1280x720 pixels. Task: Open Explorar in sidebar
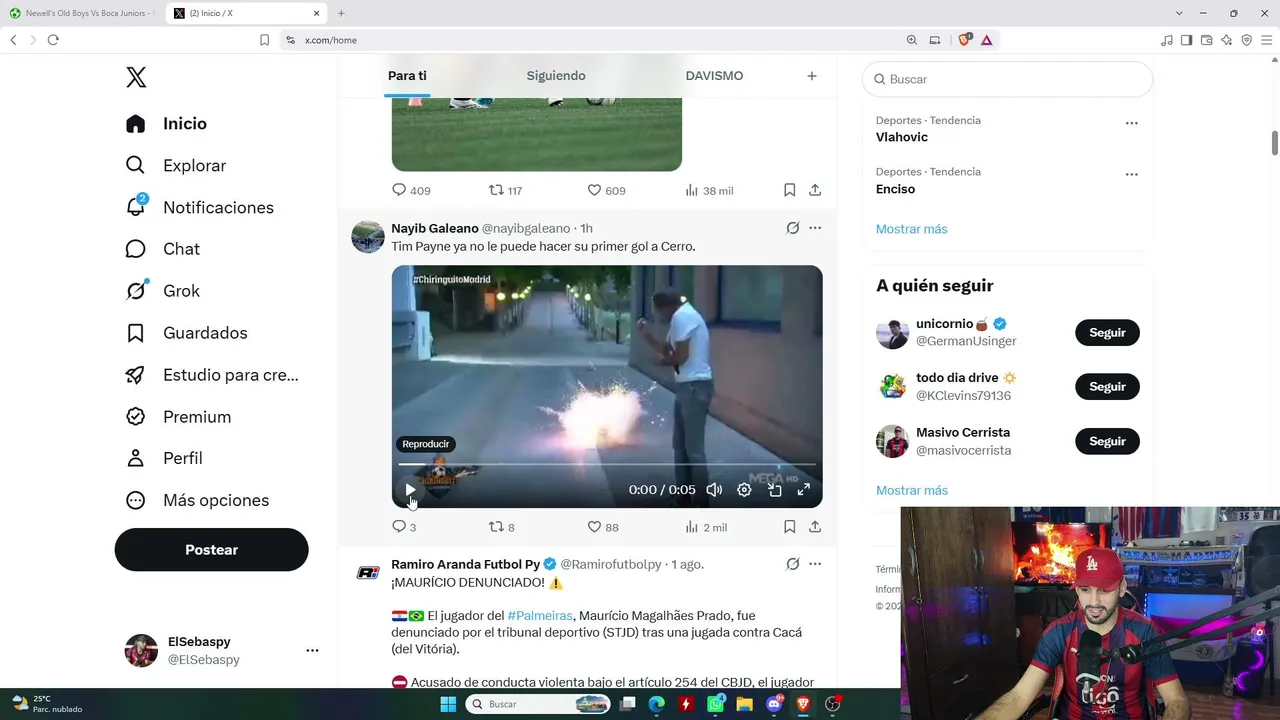[176, 166]
